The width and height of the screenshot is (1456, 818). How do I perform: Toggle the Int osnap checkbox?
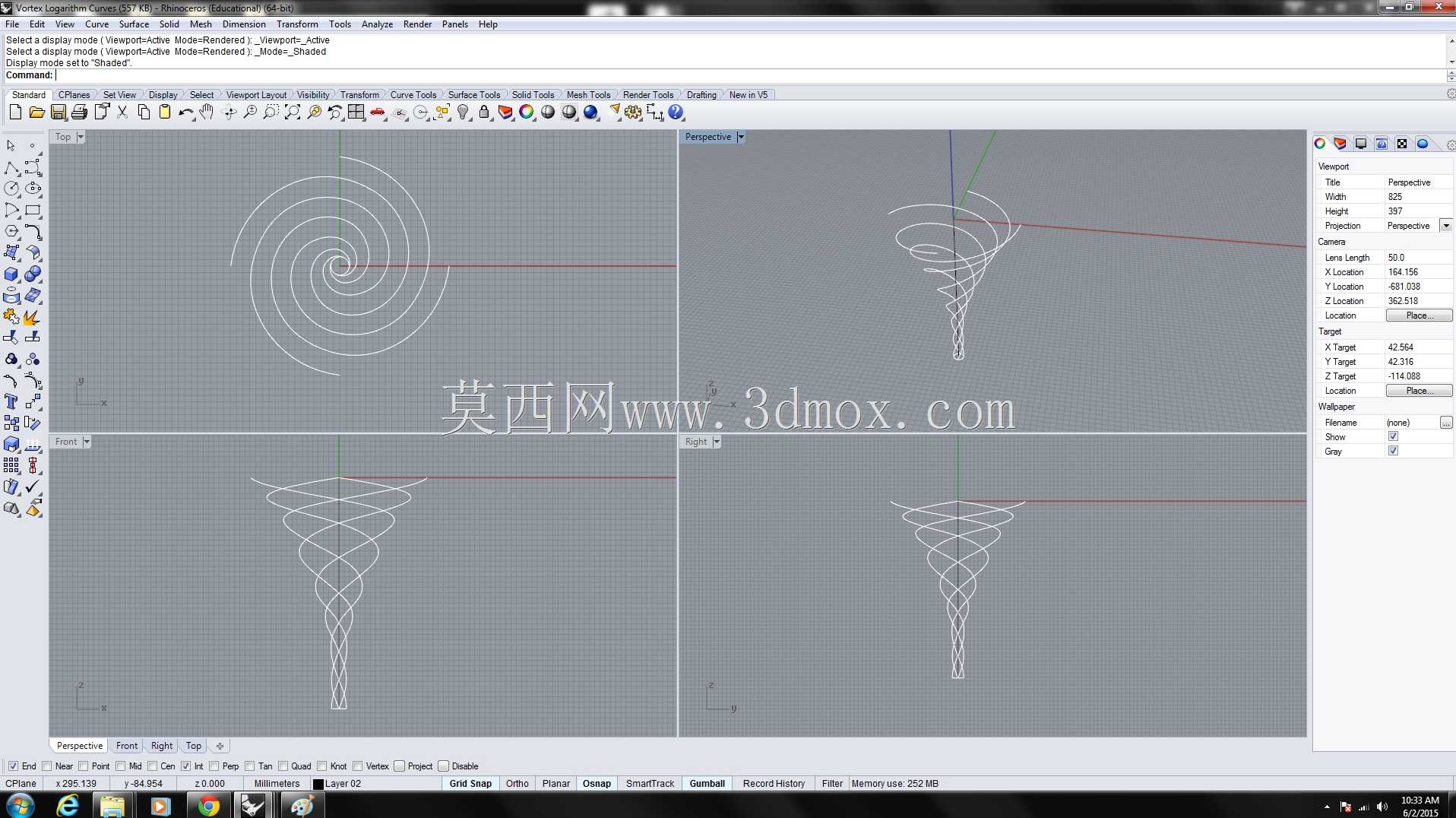186,766
